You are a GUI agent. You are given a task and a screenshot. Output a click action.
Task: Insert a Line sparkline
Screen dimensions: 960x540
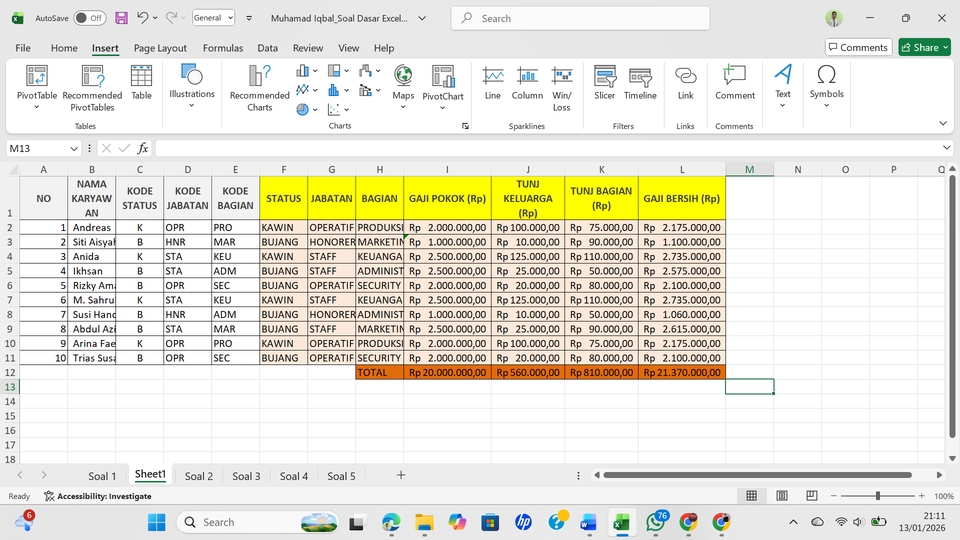492,83
